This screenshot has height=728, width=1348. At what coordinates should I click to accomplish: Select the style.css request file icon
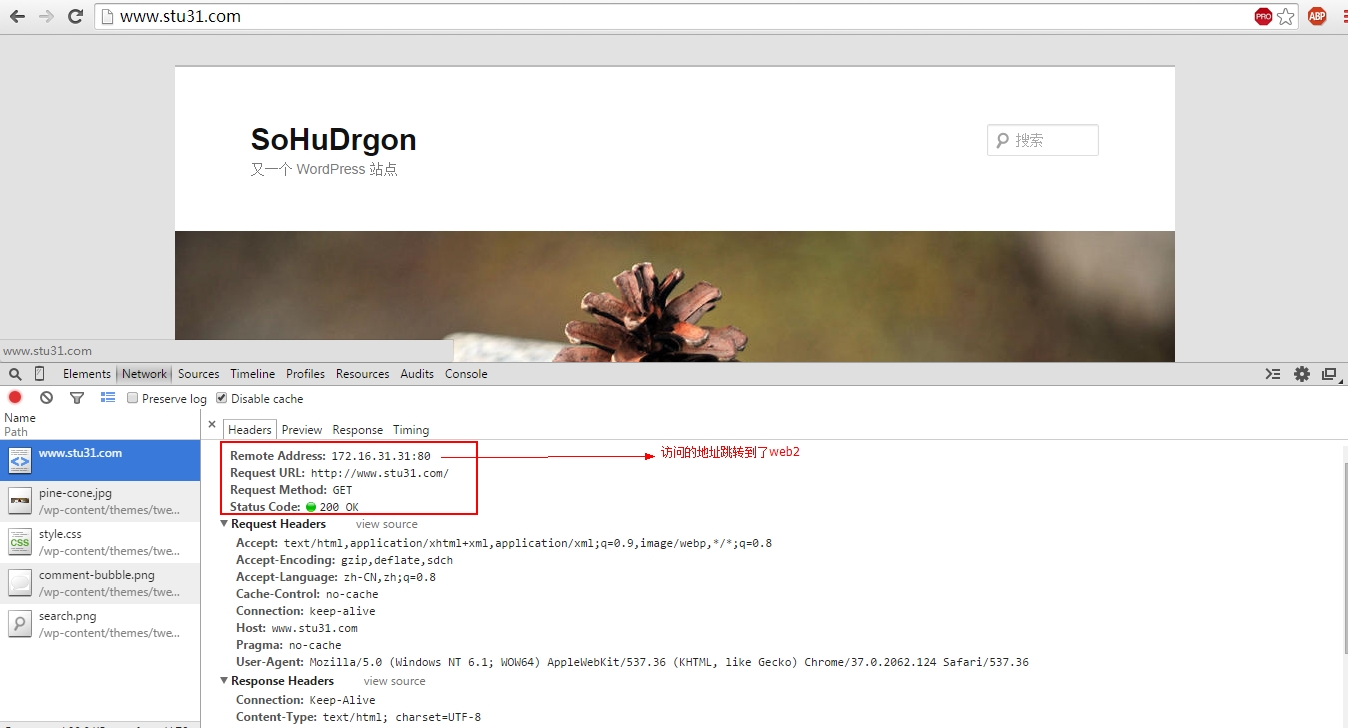(20, 542)
